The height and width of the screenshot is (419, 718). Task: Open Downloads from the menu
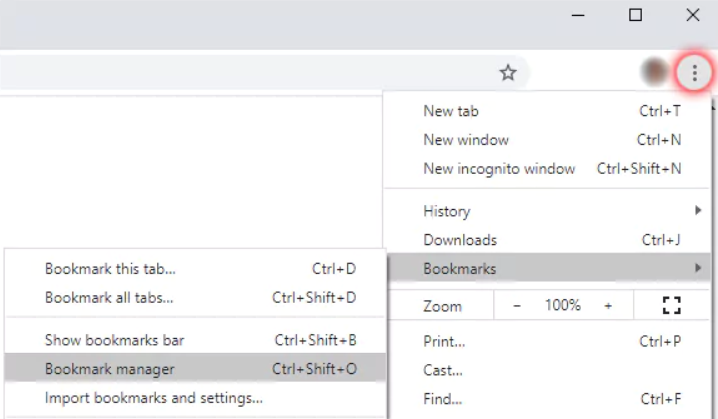[547, 240]
